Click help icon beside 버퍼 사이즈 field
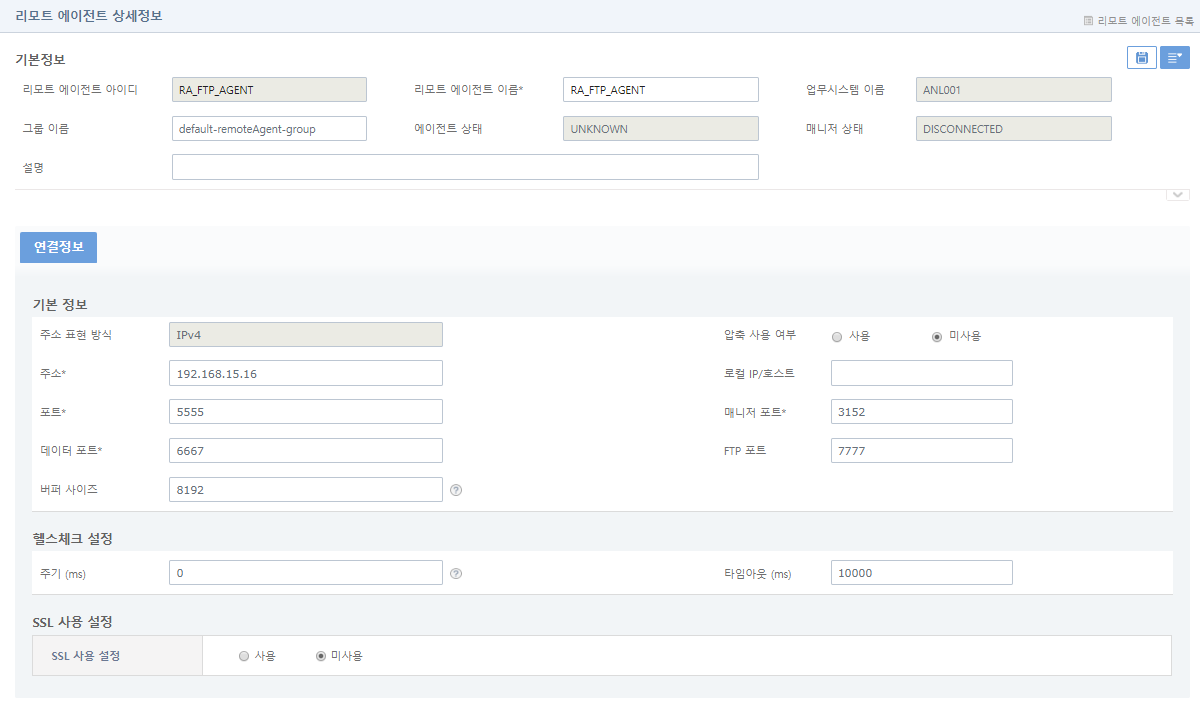Image resolution: width=1200 pixels, height=707 pixels. click(x=456, y=490)
